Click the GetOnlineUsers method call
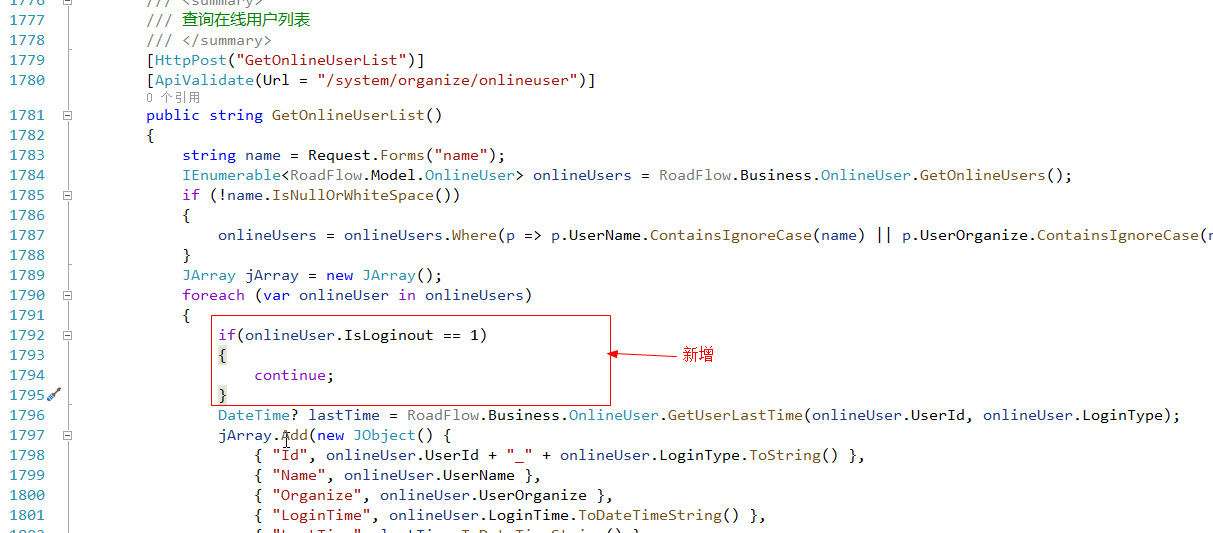The height and width of the screenshot is (533, 1213). tap(982, 175)
